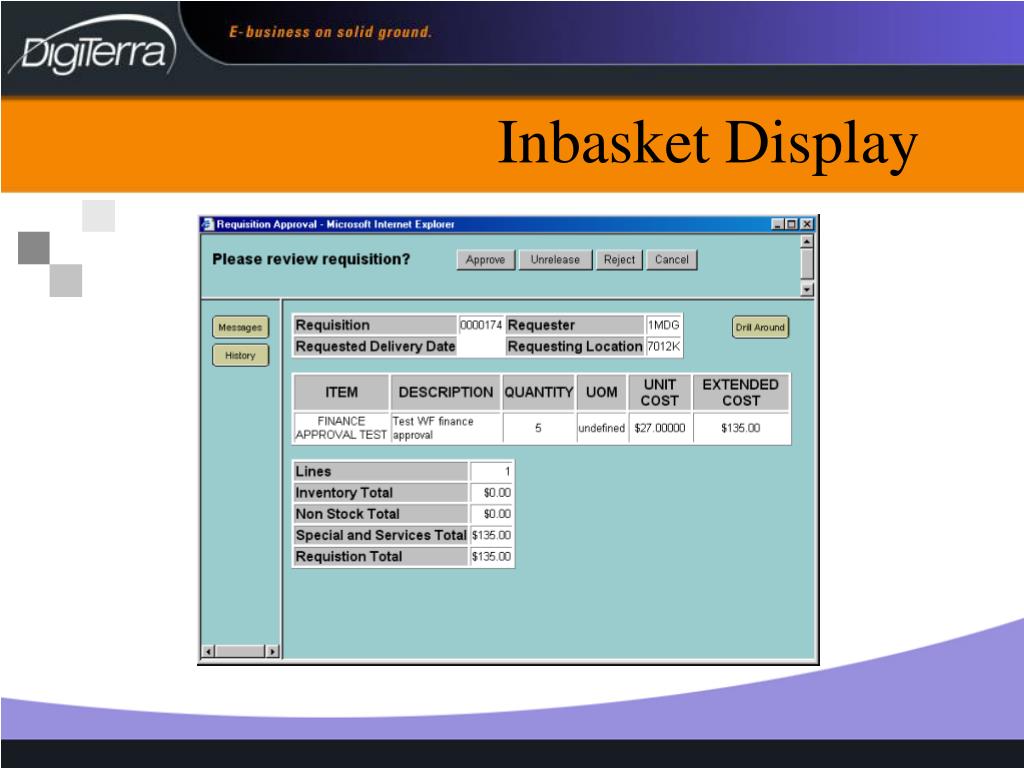This screenshot has width=1024, height=768.
Task: Click the QUANTITY column header
Action: pyautogui.click(x=538, y=392)
